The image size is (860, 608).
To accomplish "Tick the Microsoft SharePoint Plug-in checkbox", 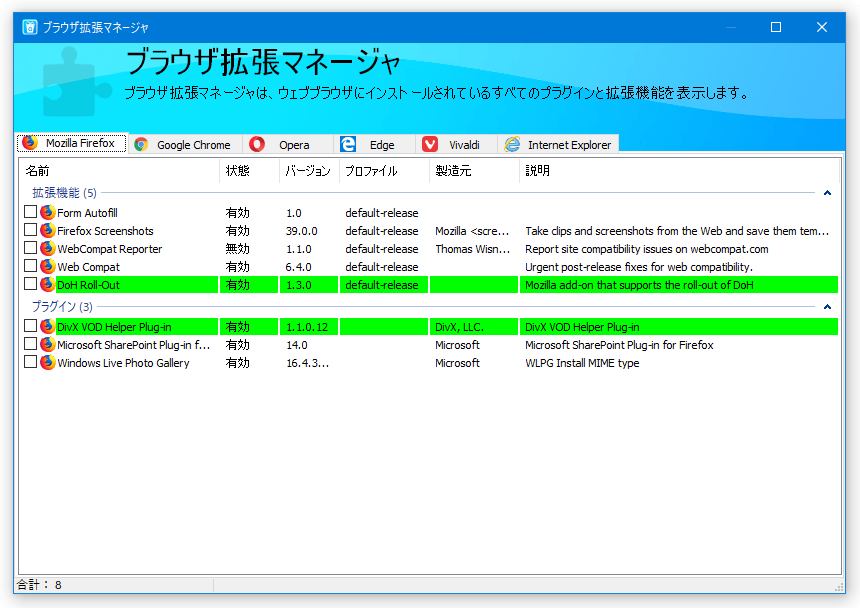I will pyautogui.click(x=31, y=344).
